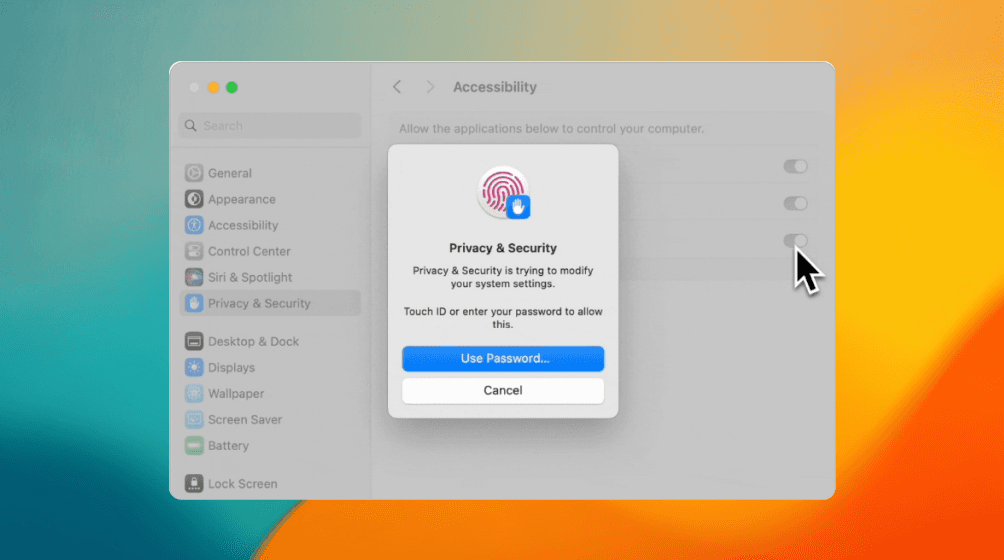Image resolution: width=1004 pixels, height=560 pixels.
Task: Open Screen Saver settings
Action: coord(270,420)
